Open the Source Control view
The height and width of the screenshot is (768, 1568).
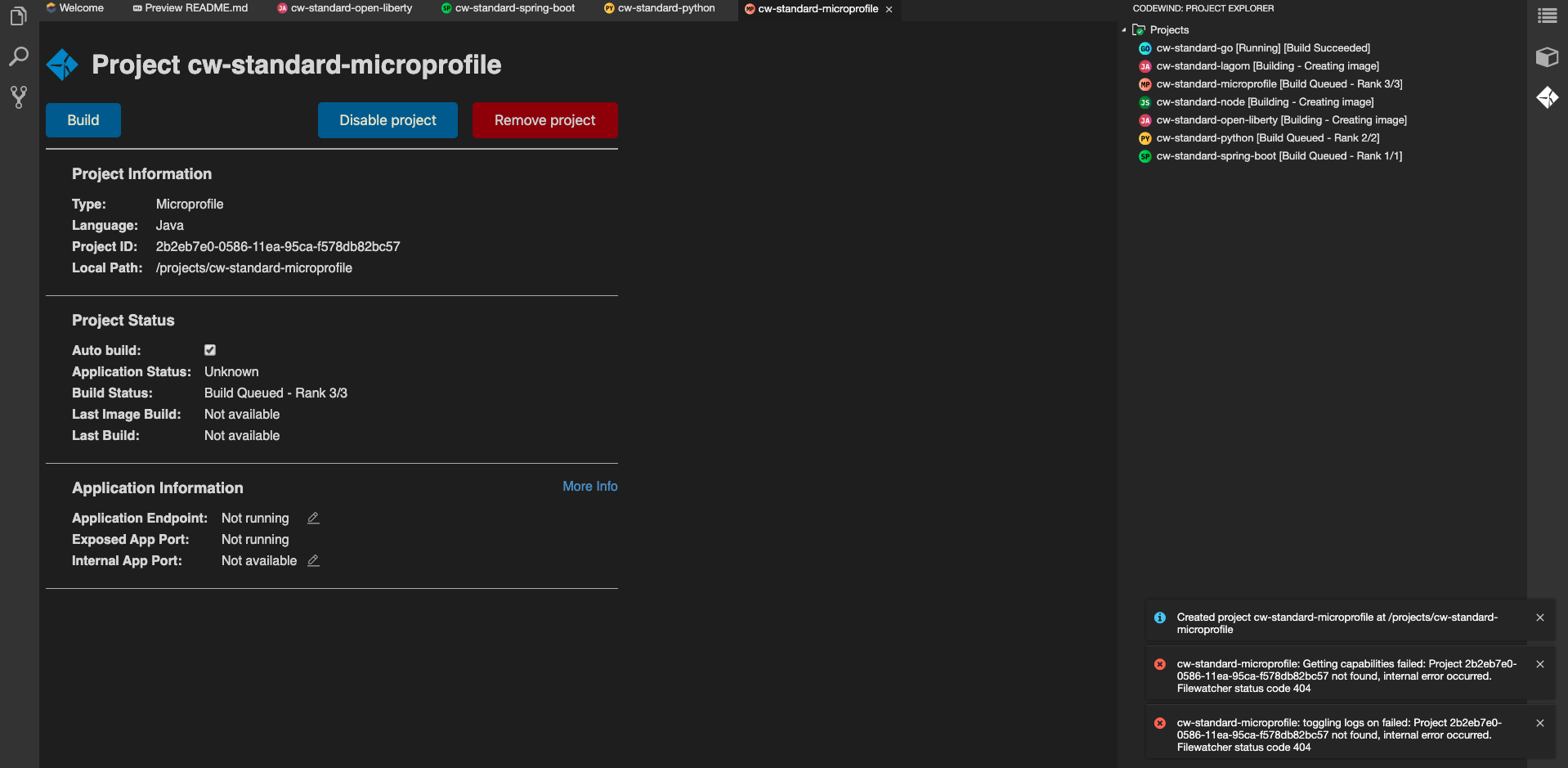tap(18, 97)
